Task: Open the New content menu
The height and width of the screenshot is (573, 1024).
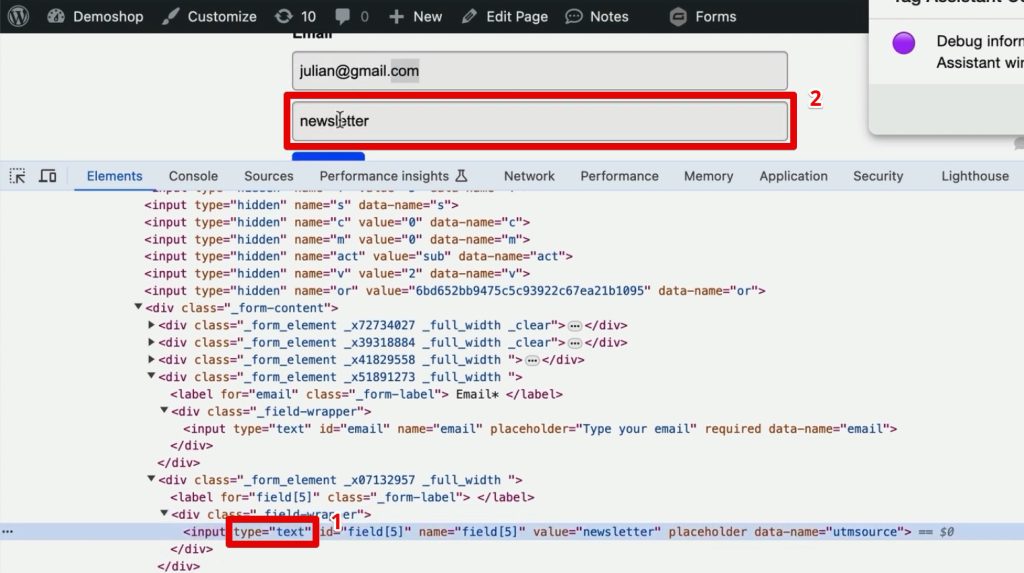Action: (x=415, y=16)
